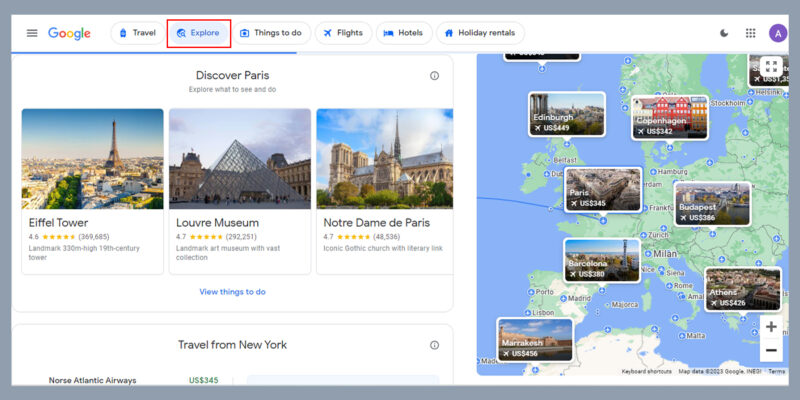The image size is (800, 400).
Task: Click the Louvre Museum title
Action: pyautogui.click(x=217, y=223)
